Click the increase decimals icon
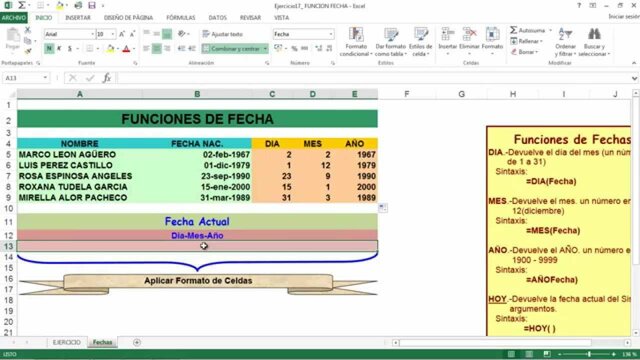The height and width of the screenshot is (360, 640). point(319,48)
